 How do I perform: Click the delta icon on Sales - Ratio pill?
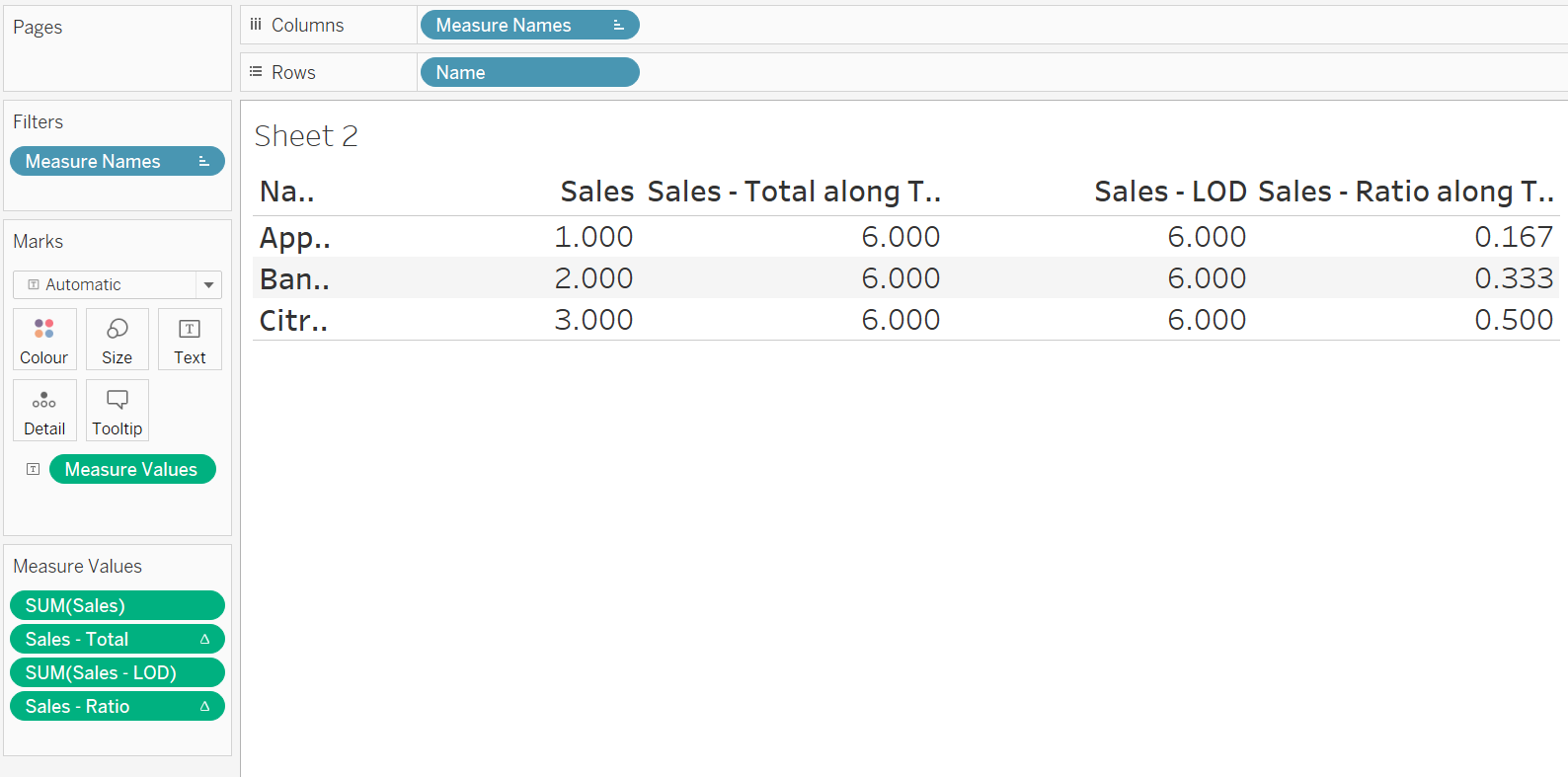coord(204,707)
